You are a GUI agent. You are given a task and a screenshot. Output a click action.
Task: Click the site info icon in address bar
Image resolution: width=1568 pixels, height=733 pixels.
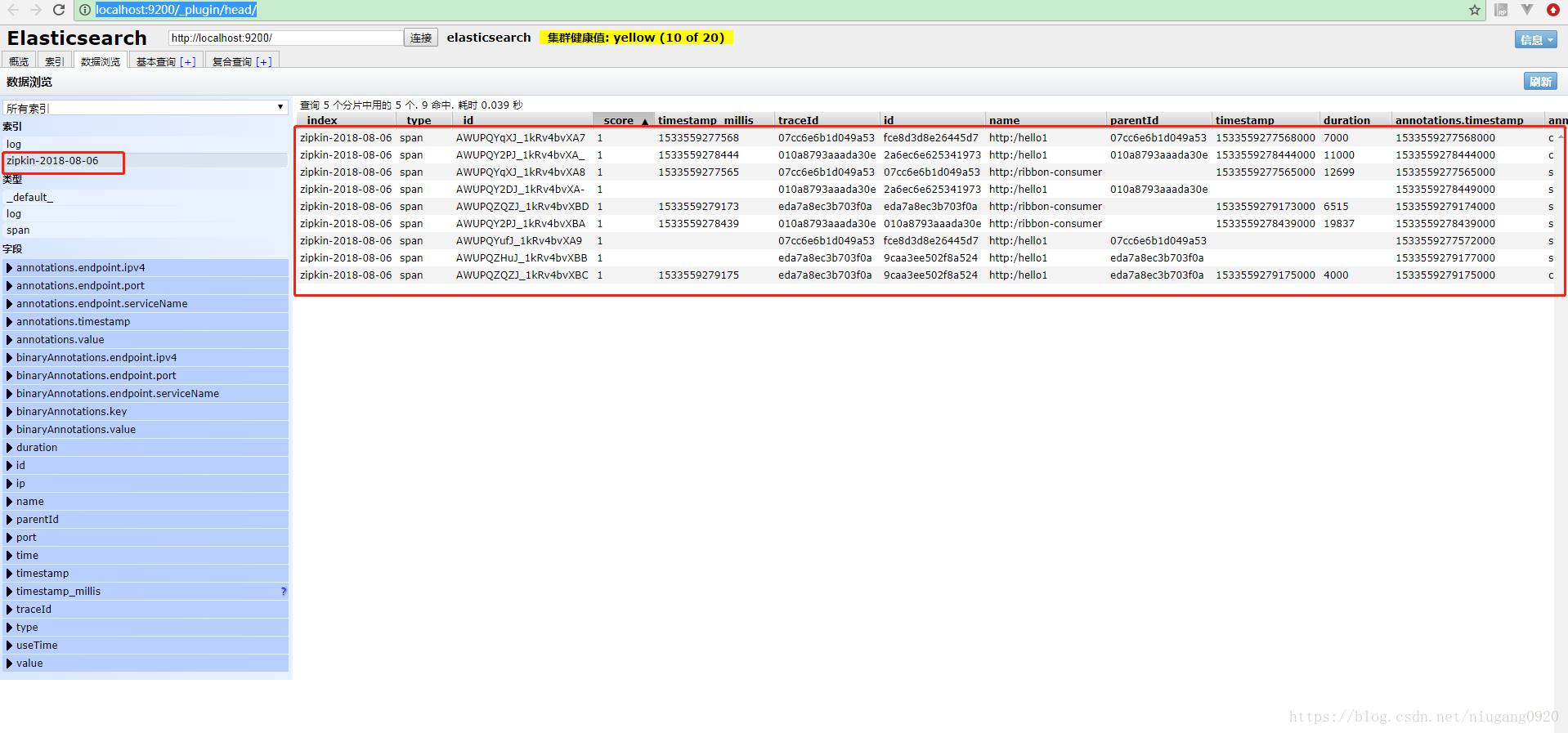coord(85,10)
